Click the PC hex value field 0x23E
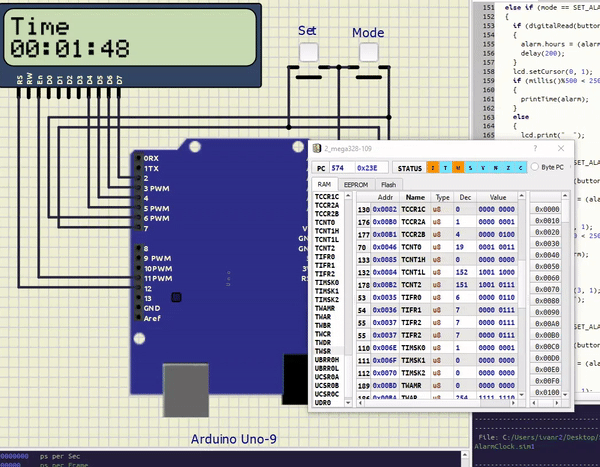The width and height of the screenshot is (600, 467). tap(370, 168)
